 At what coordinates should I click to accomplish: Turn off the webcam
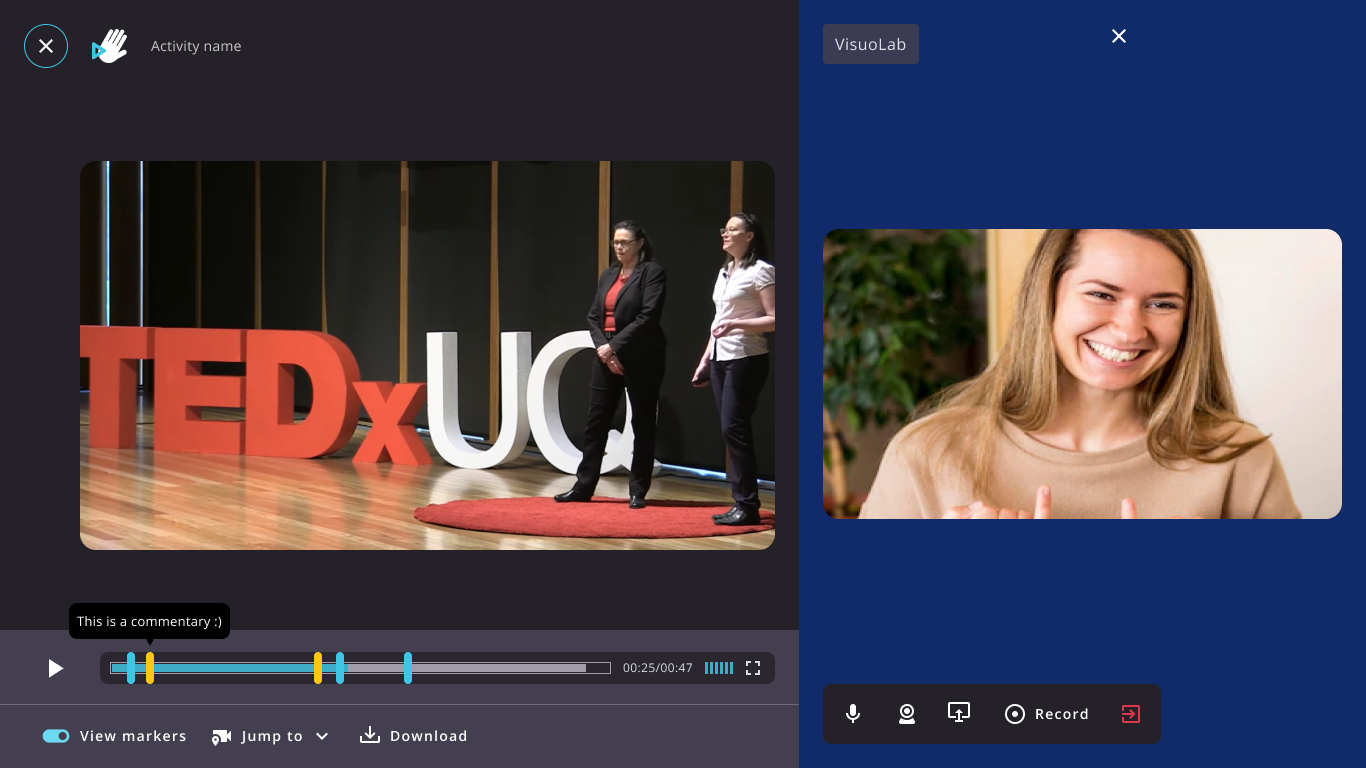(x=907, y=714)
